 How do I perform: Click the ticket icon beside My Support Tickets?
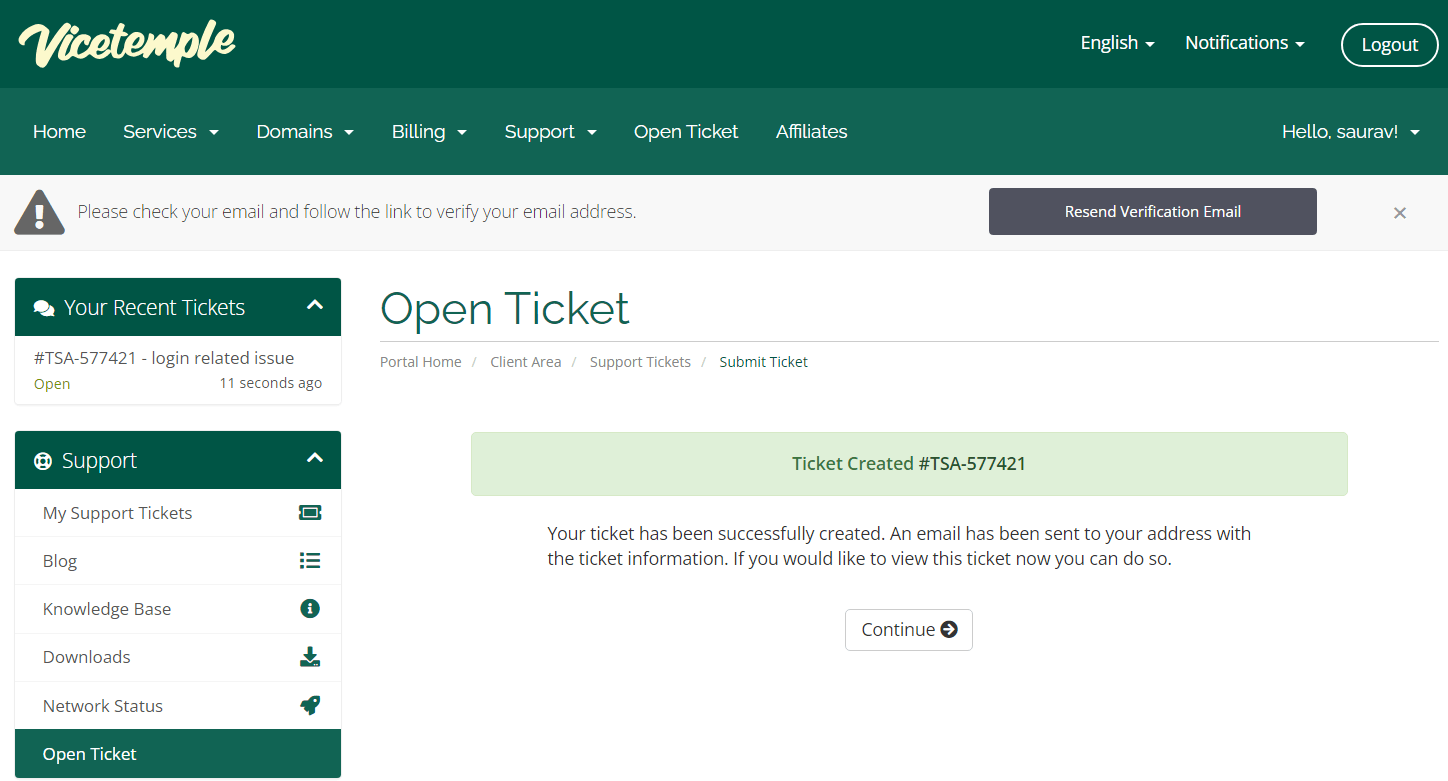click(310, 513)
